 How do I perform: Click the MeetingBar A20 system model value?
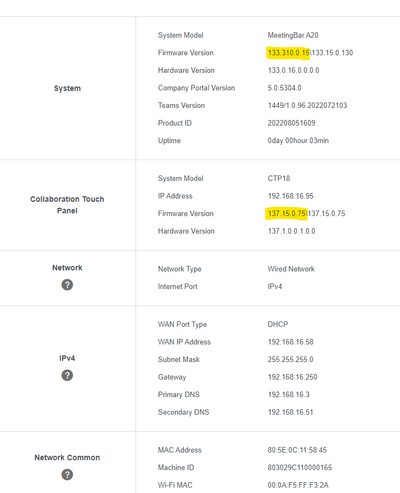[293, 35]
